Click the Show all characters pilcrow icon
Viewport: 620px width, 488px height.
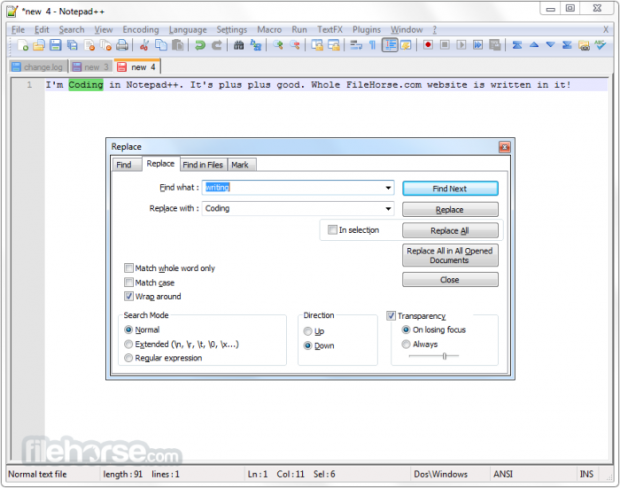[x=372, y=46]
